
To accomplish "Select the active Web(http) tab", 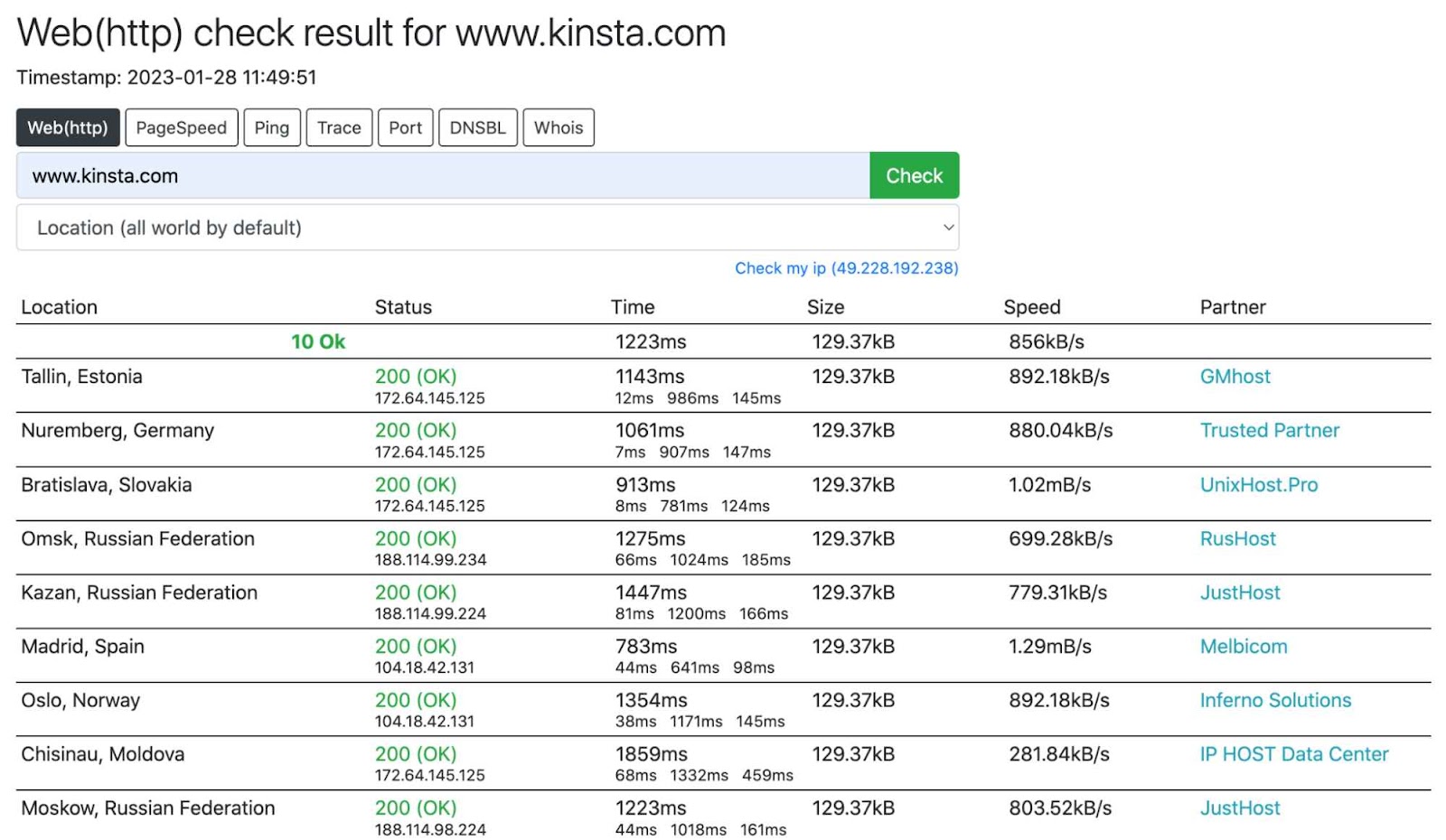I will click(67, 127).
